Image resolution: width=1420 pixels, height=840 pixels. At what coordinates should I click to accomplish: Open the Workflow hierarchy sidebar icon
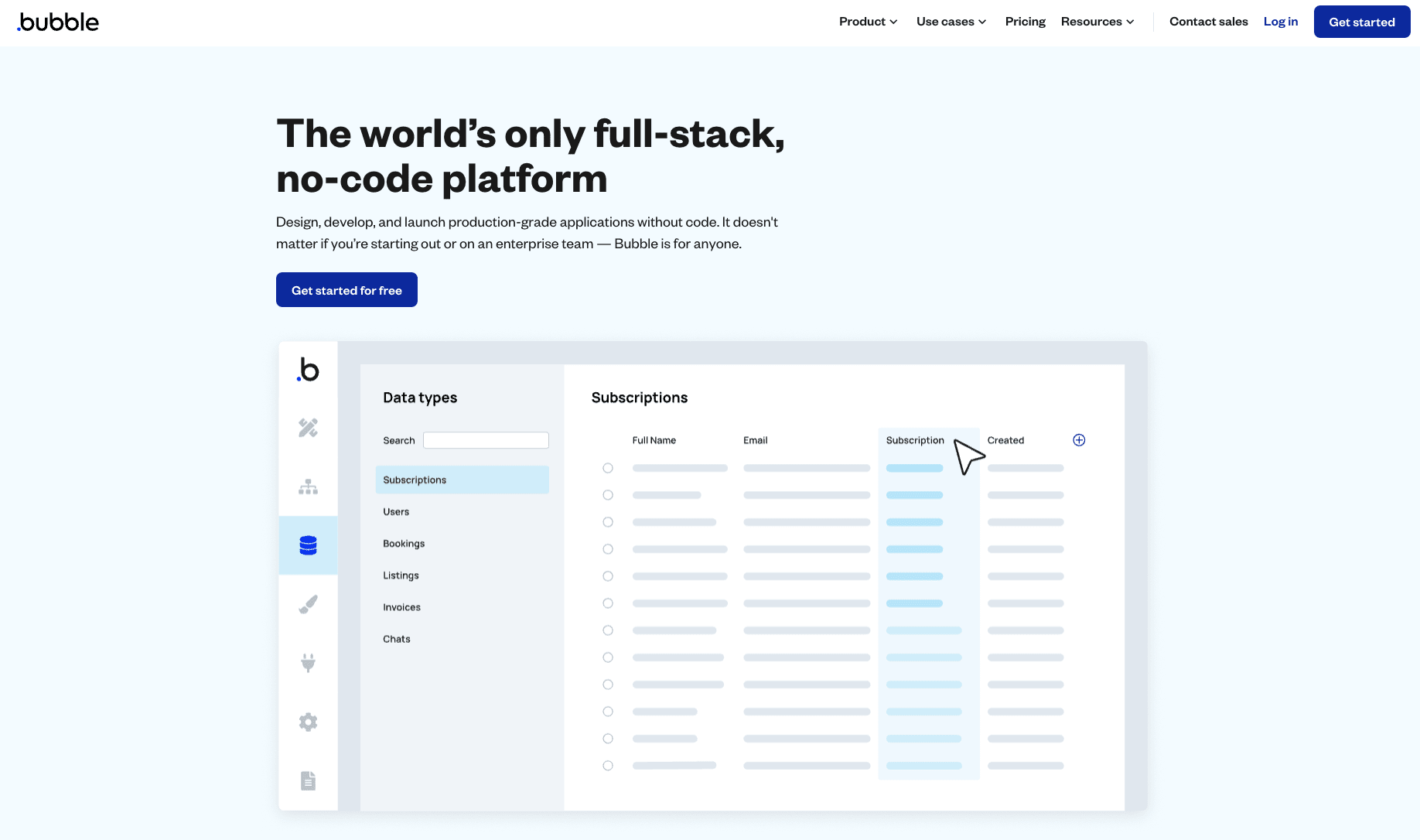(x=308, y=487)
